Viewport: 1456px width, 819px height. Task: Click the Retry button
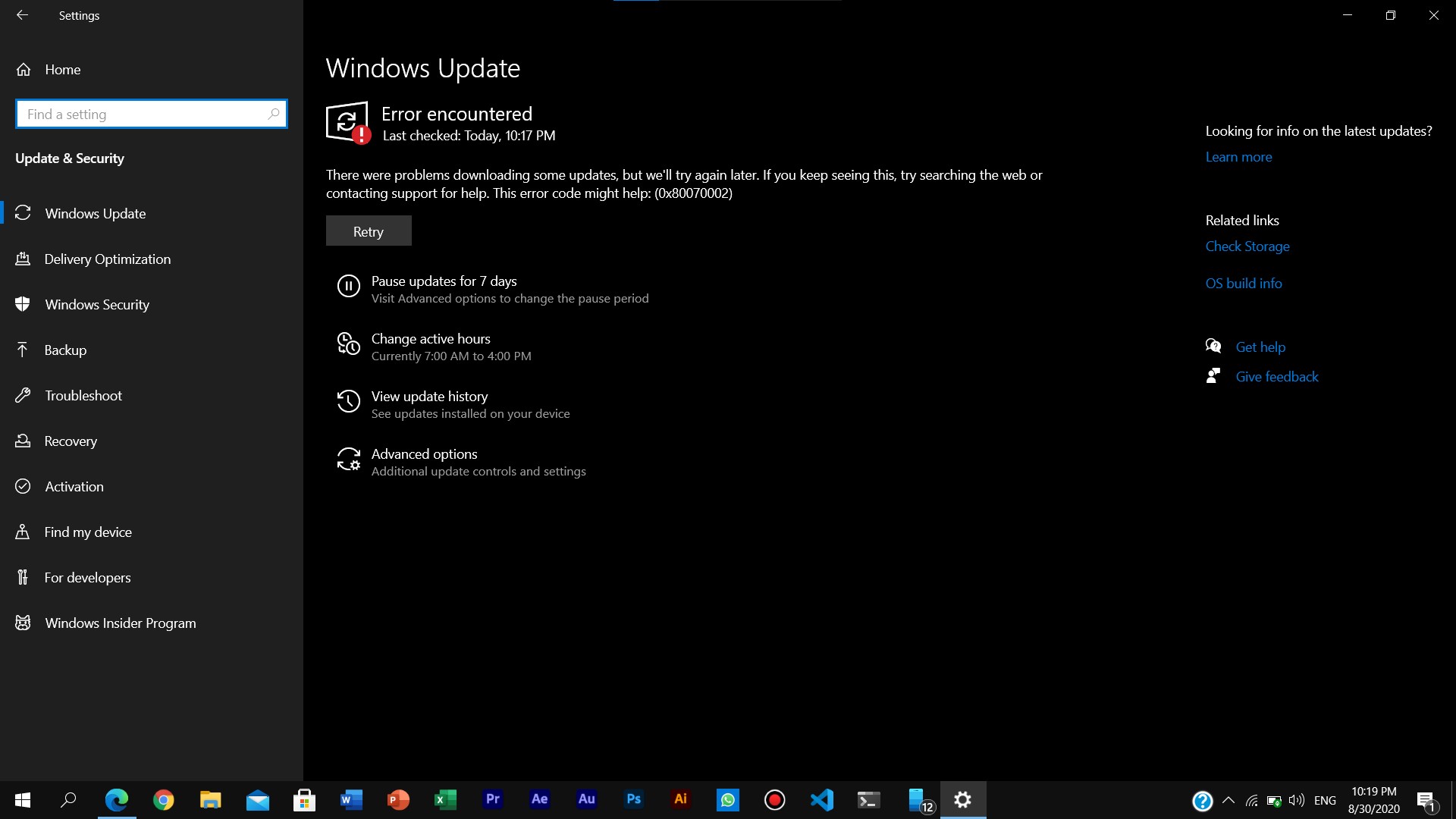369,231
